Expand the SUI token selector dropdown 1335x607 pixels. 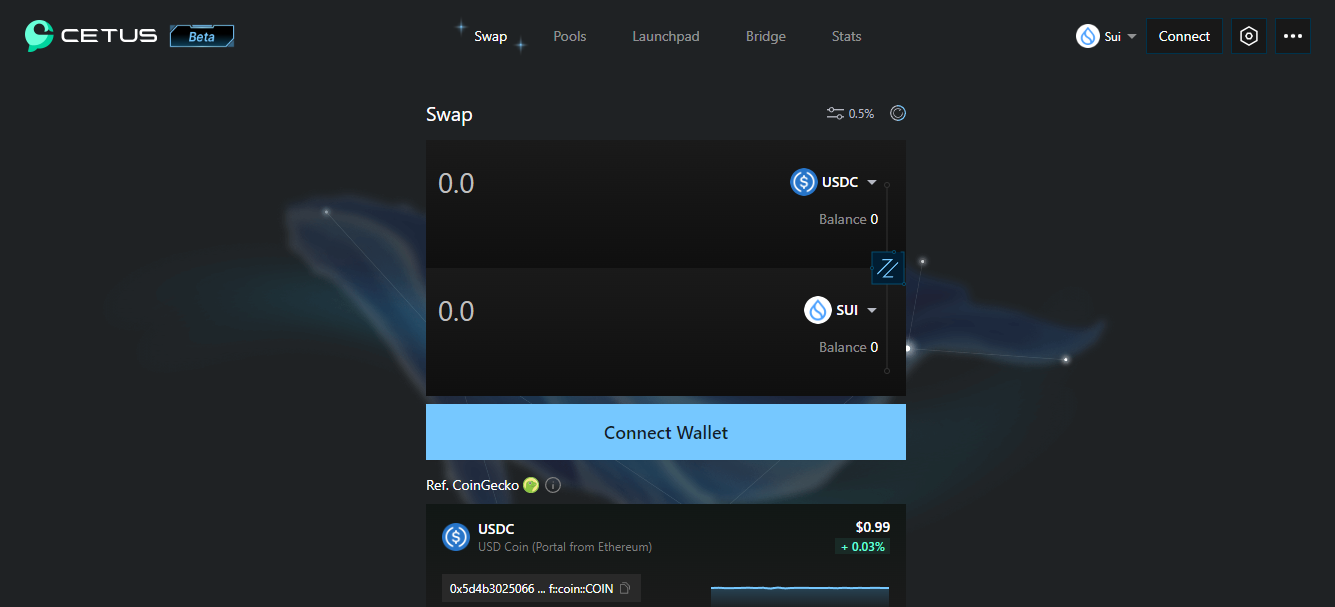coord(841,310)
